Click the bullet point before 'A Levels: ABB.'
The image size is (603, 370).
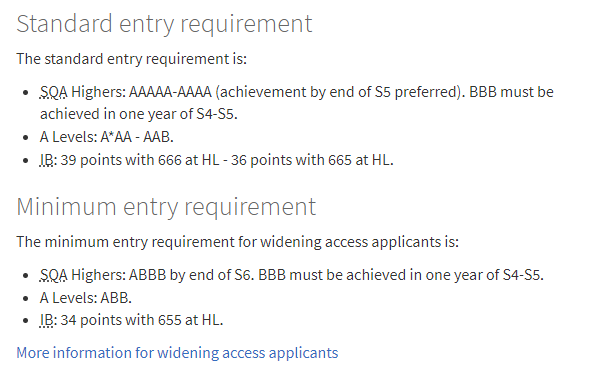pyautogui.click(x=25, y=298)
